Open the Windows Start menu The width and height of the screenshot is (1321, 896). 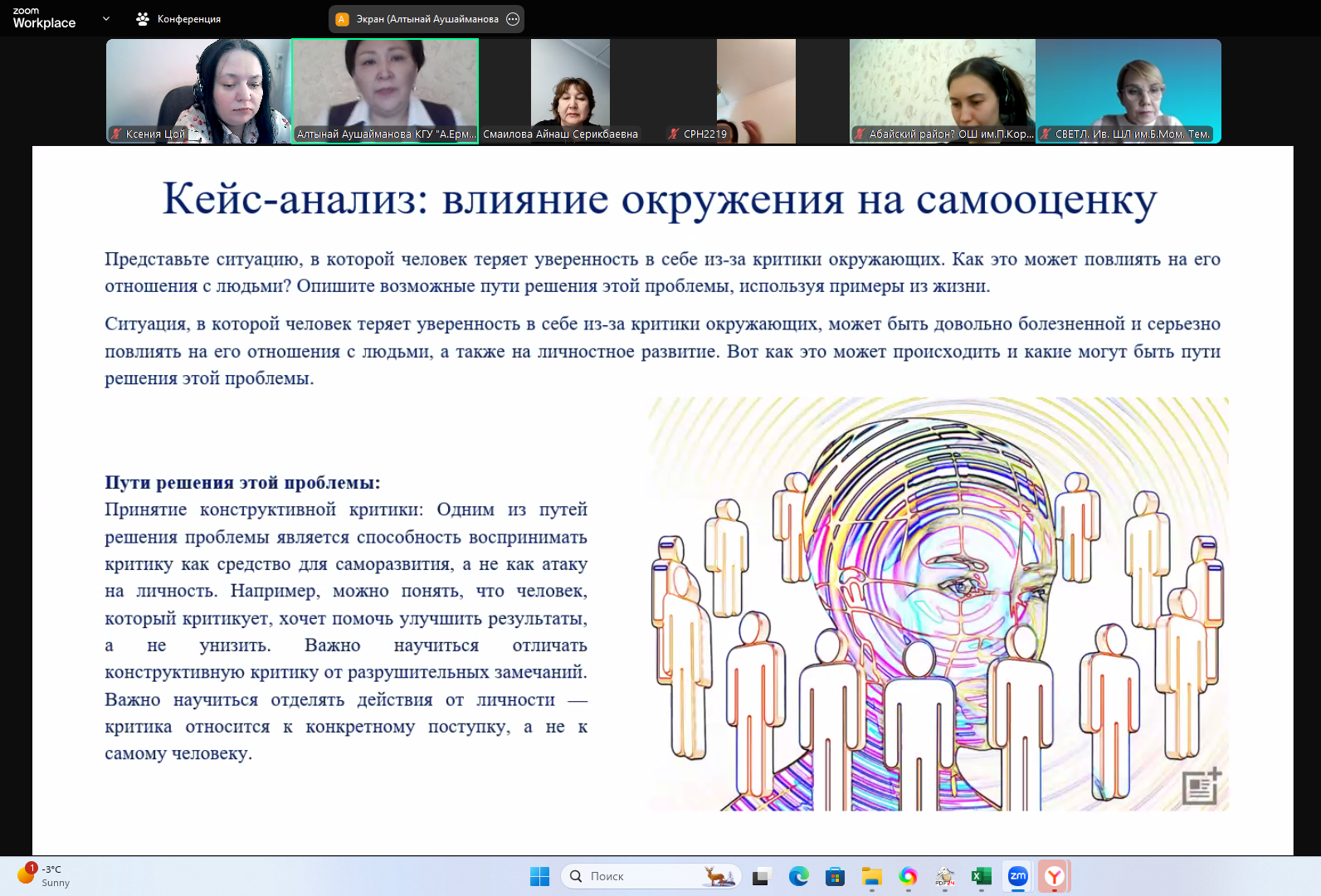click(x=539, y=876)
